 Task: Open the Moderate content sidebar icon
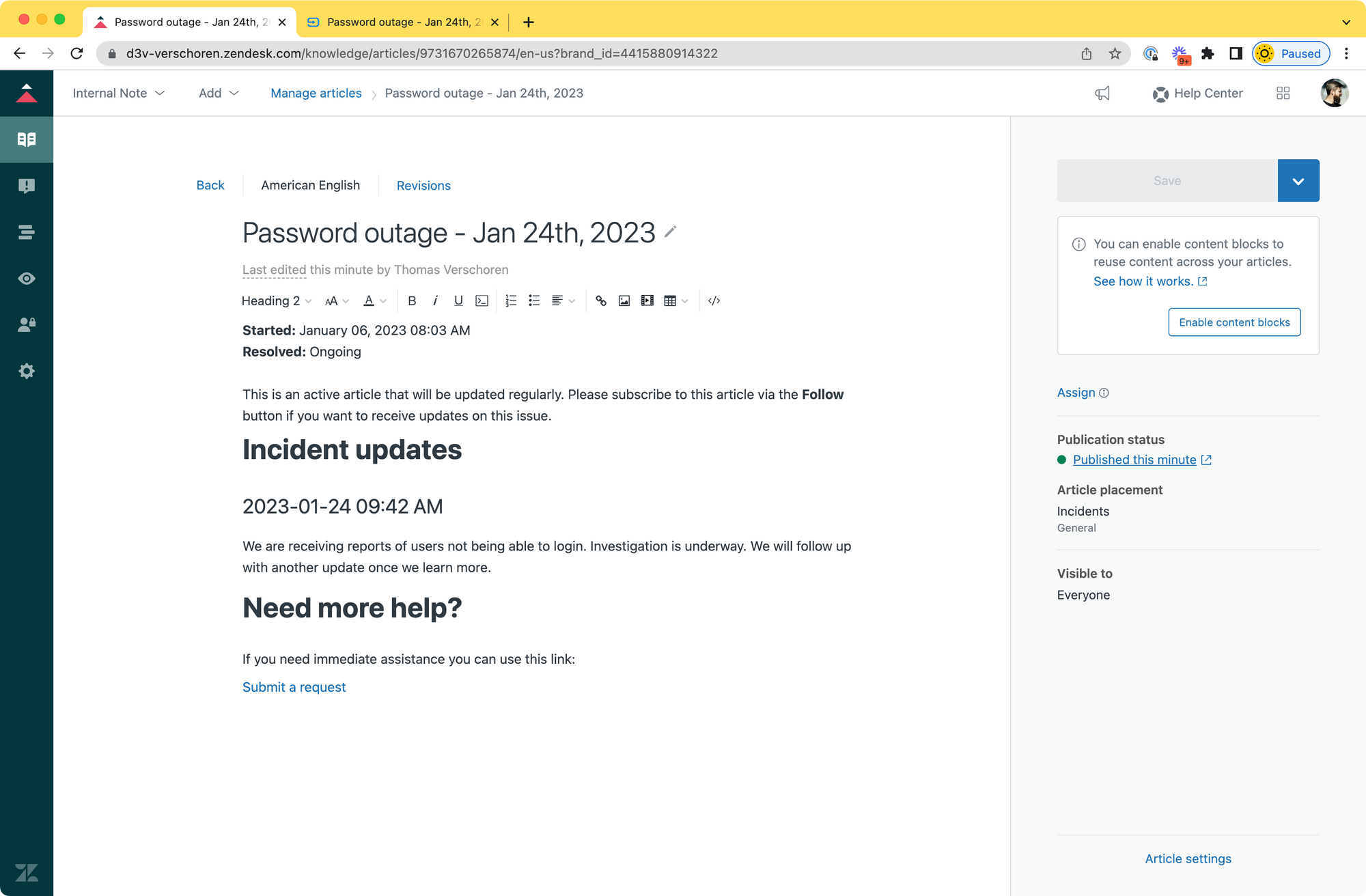point(27,186)
